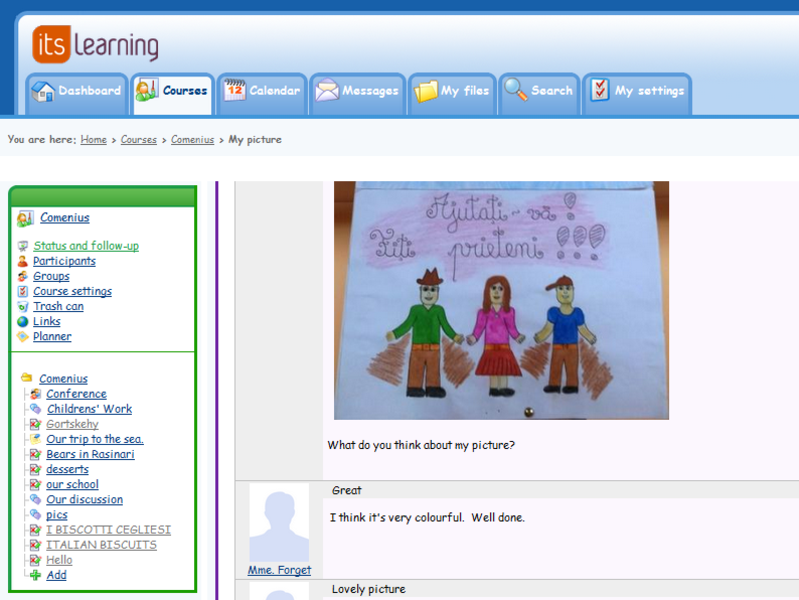
Task: Click the Messages envelope icon
Action: [327, 90]
